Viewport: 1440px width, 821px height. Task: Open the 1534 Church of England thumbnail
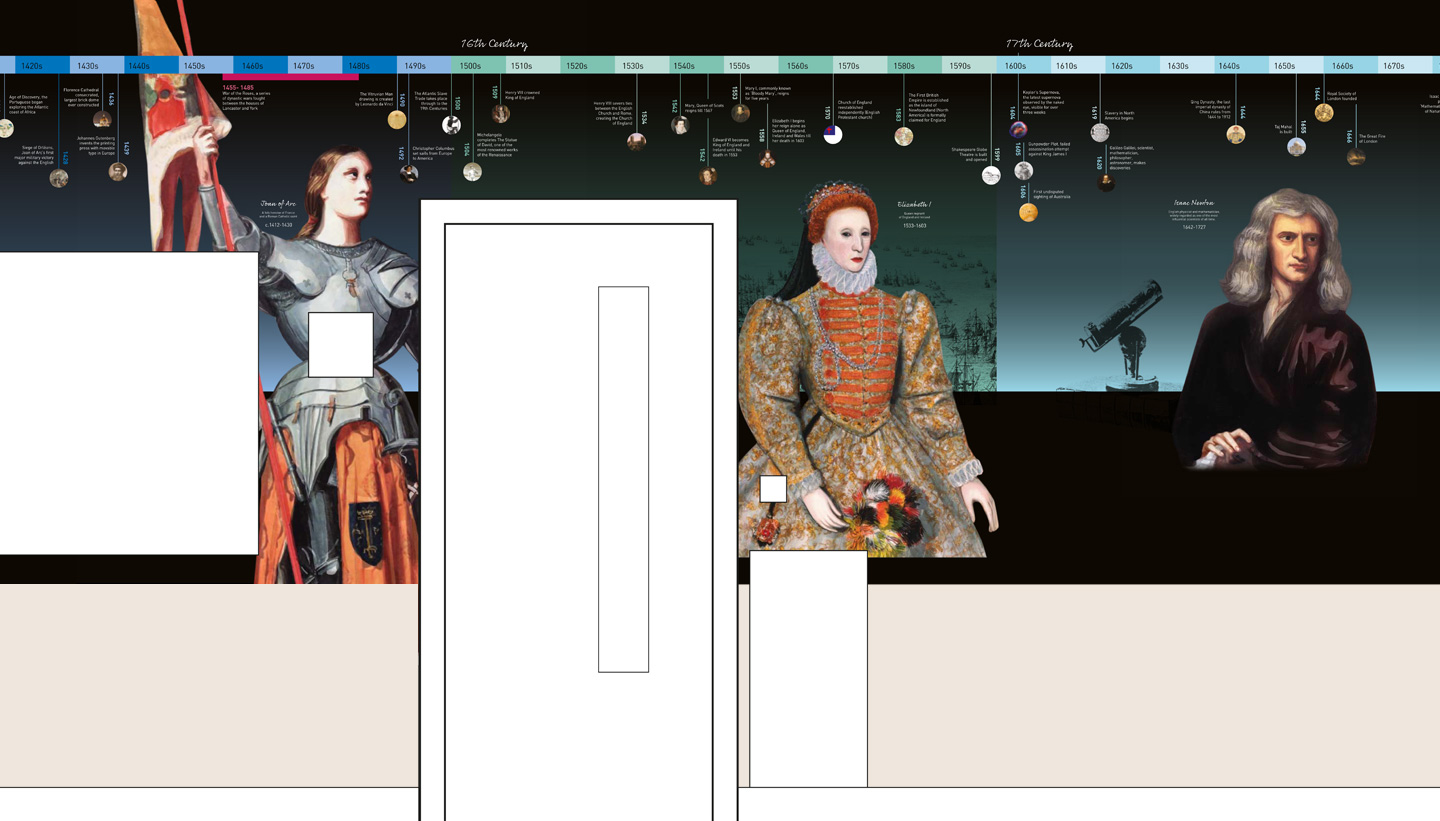[x=636, y=141]
